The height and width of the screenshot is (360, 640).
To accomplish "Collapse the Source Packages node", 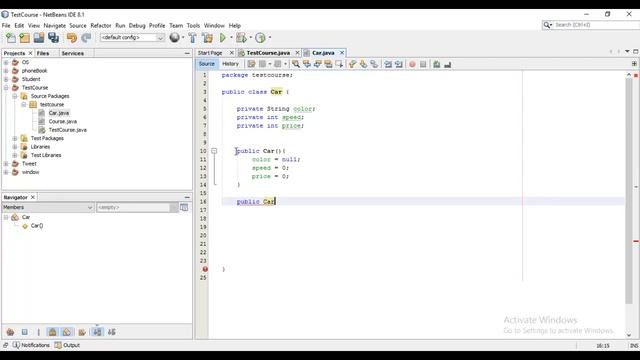I will tap(15, 96).
